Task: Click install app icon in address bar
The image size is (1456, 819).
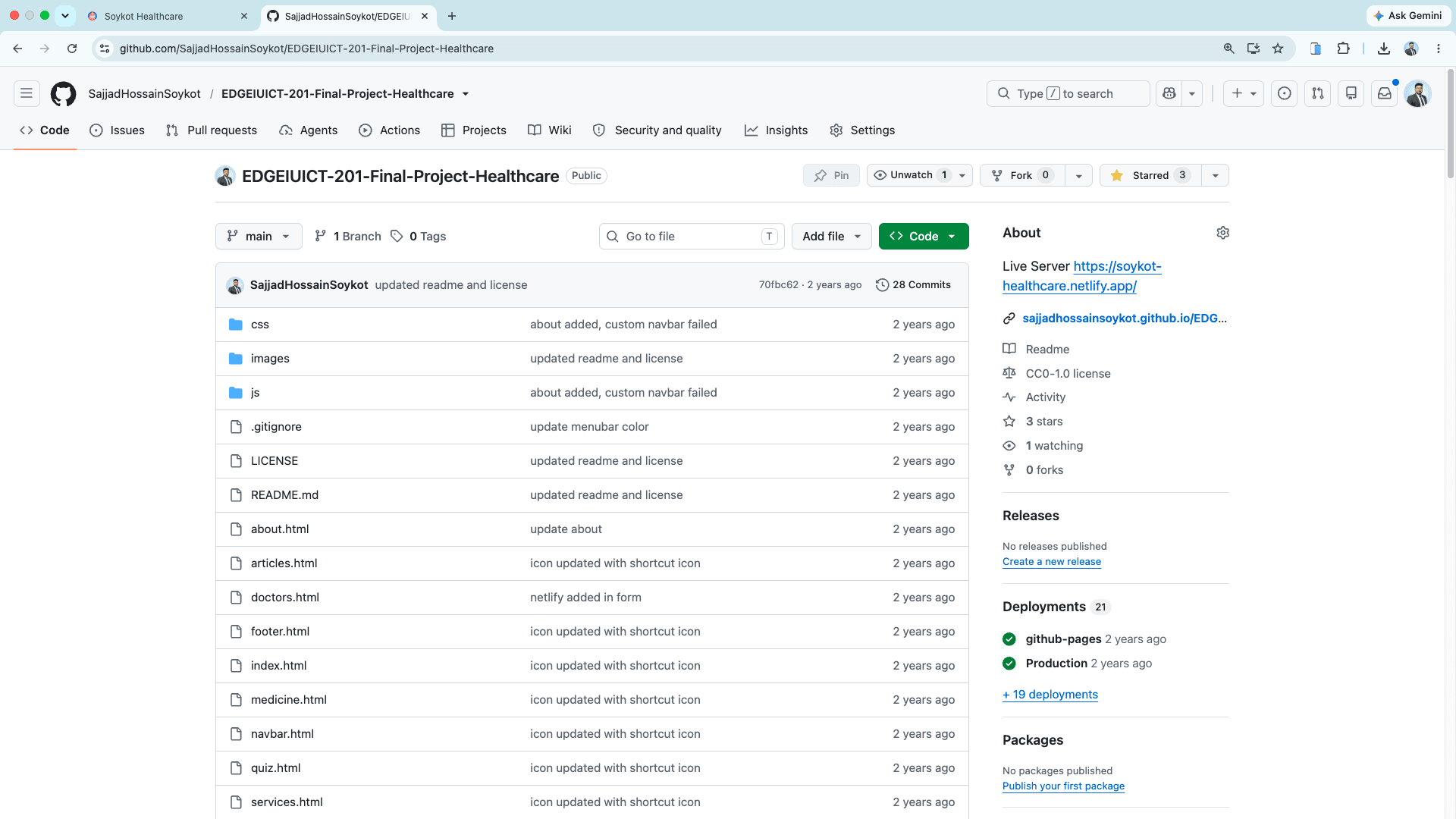Action: pos(1254,49)
